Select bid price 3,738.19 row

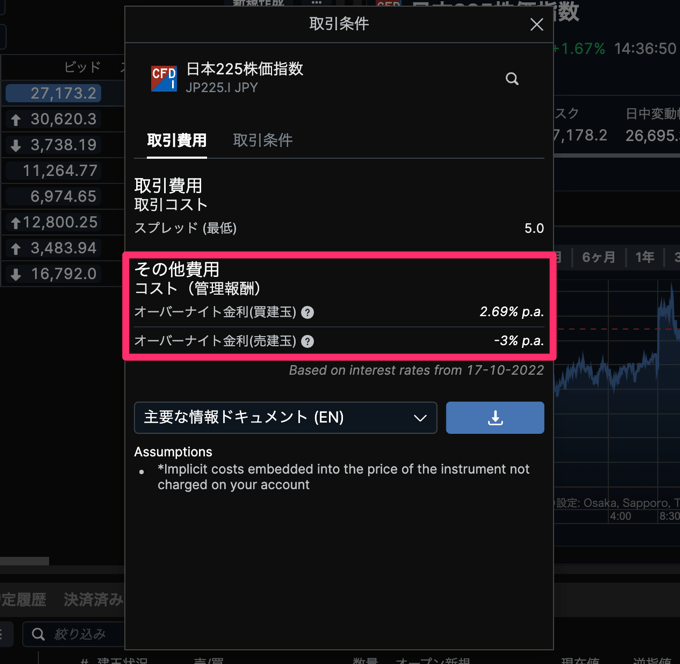[x=53, y=145]
